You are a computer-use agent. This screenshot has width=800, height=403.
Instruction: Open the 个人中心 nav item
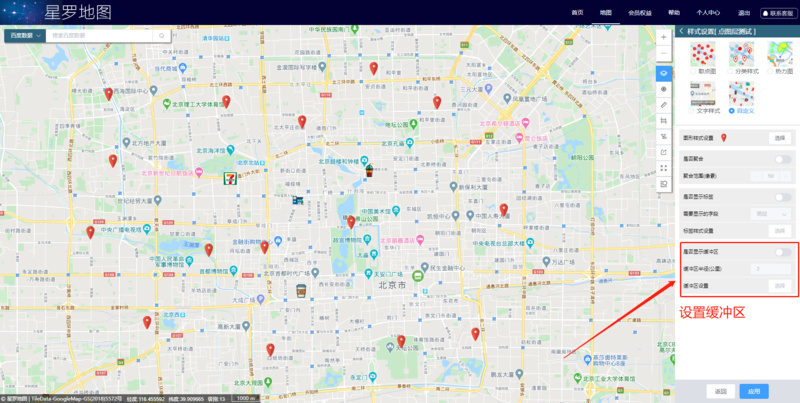point(708,13)
